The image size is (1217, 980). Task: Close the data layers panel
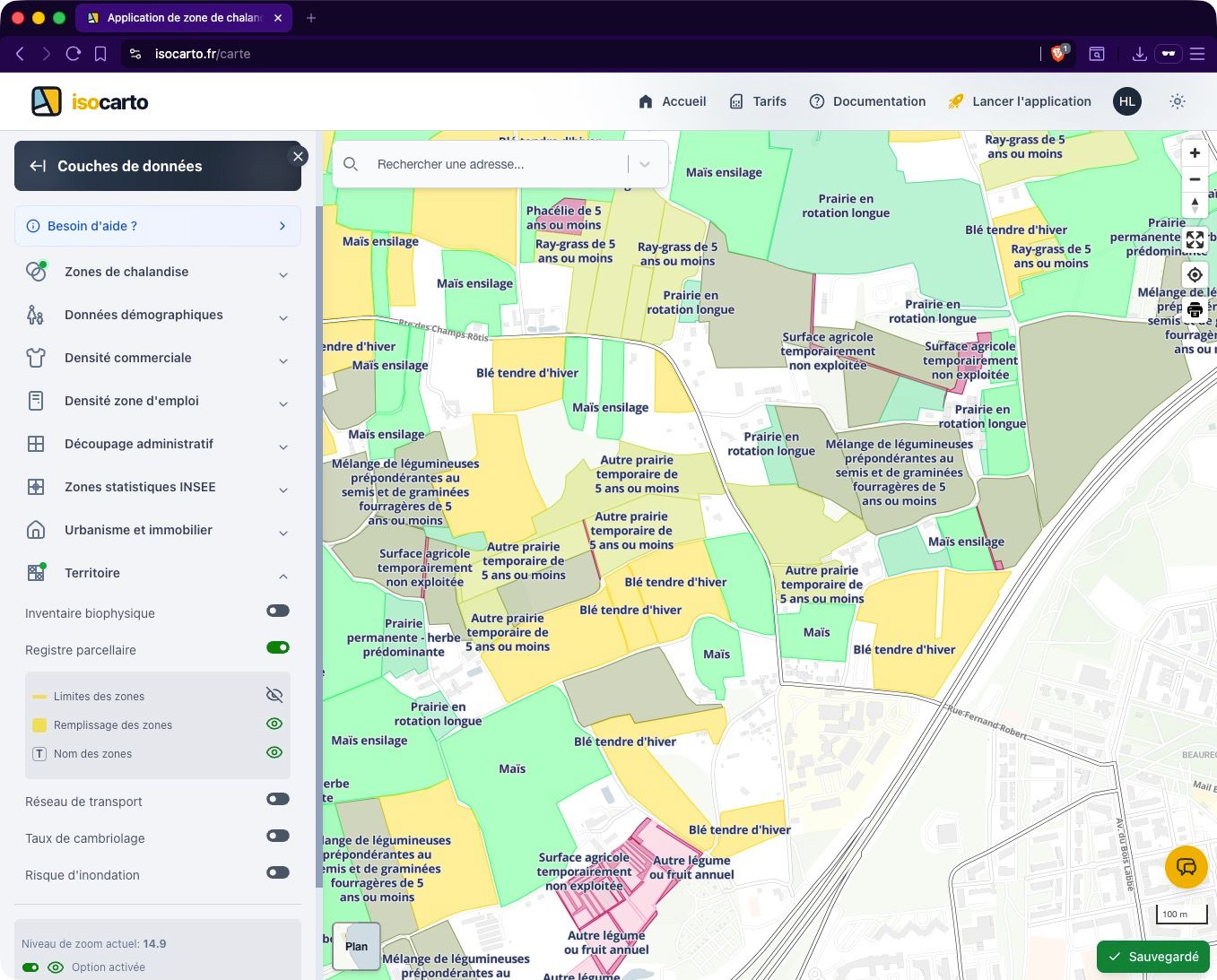click(299, 157)
